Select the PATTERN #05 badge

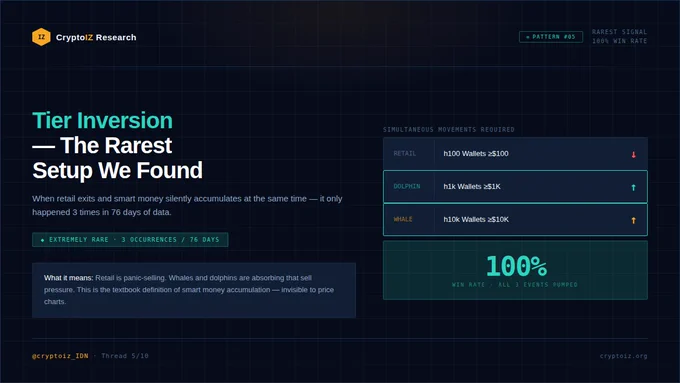point(551,37)
